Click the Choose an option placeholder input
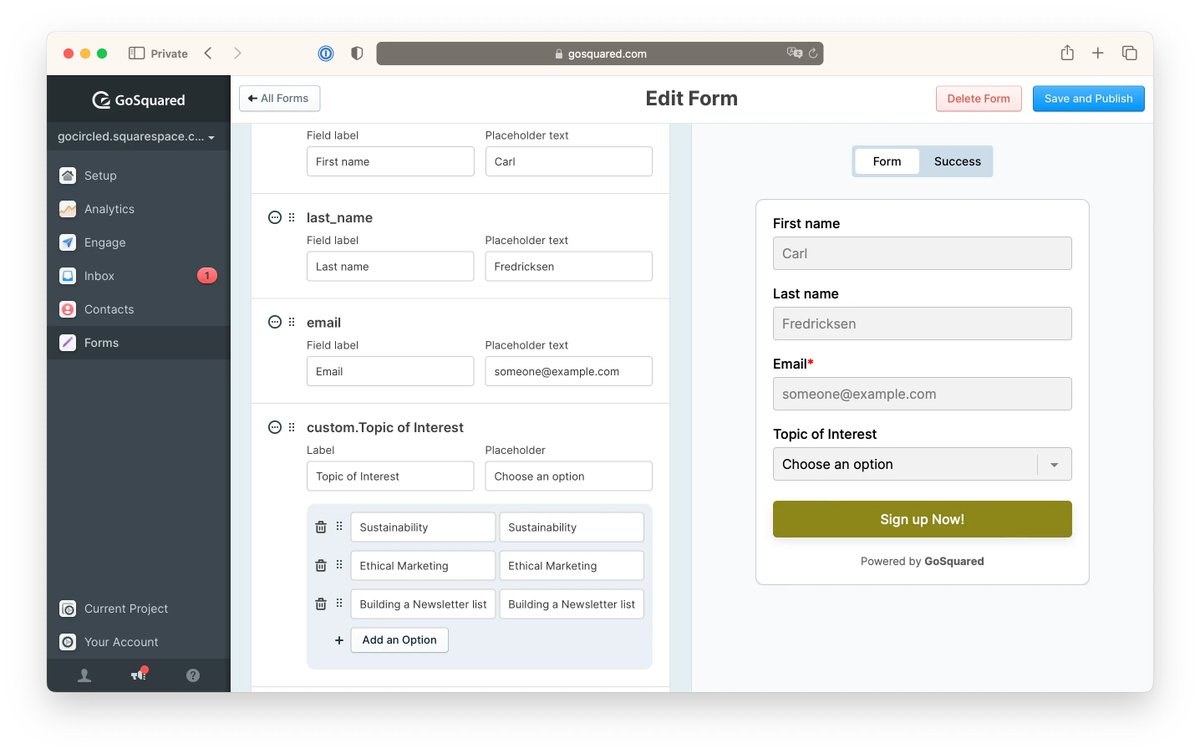Viewport: 1200px width, 754px height. click(568, 477)
